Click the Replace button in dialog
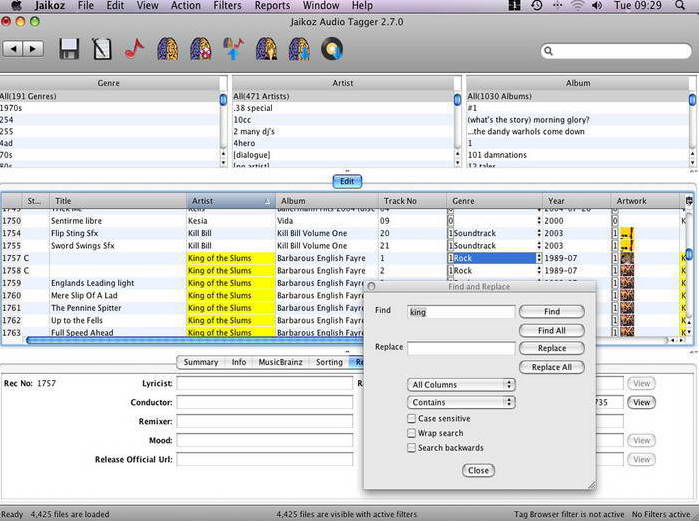This screenshot has height=521, width=699. point(552,348)
